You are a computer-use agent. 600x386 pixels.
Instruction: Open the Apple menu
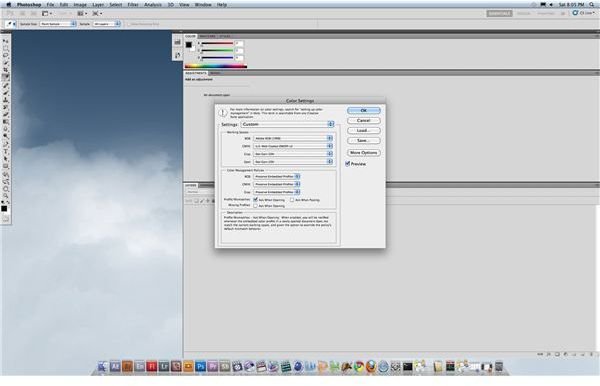pyautogui.click(x=8, y=5)
